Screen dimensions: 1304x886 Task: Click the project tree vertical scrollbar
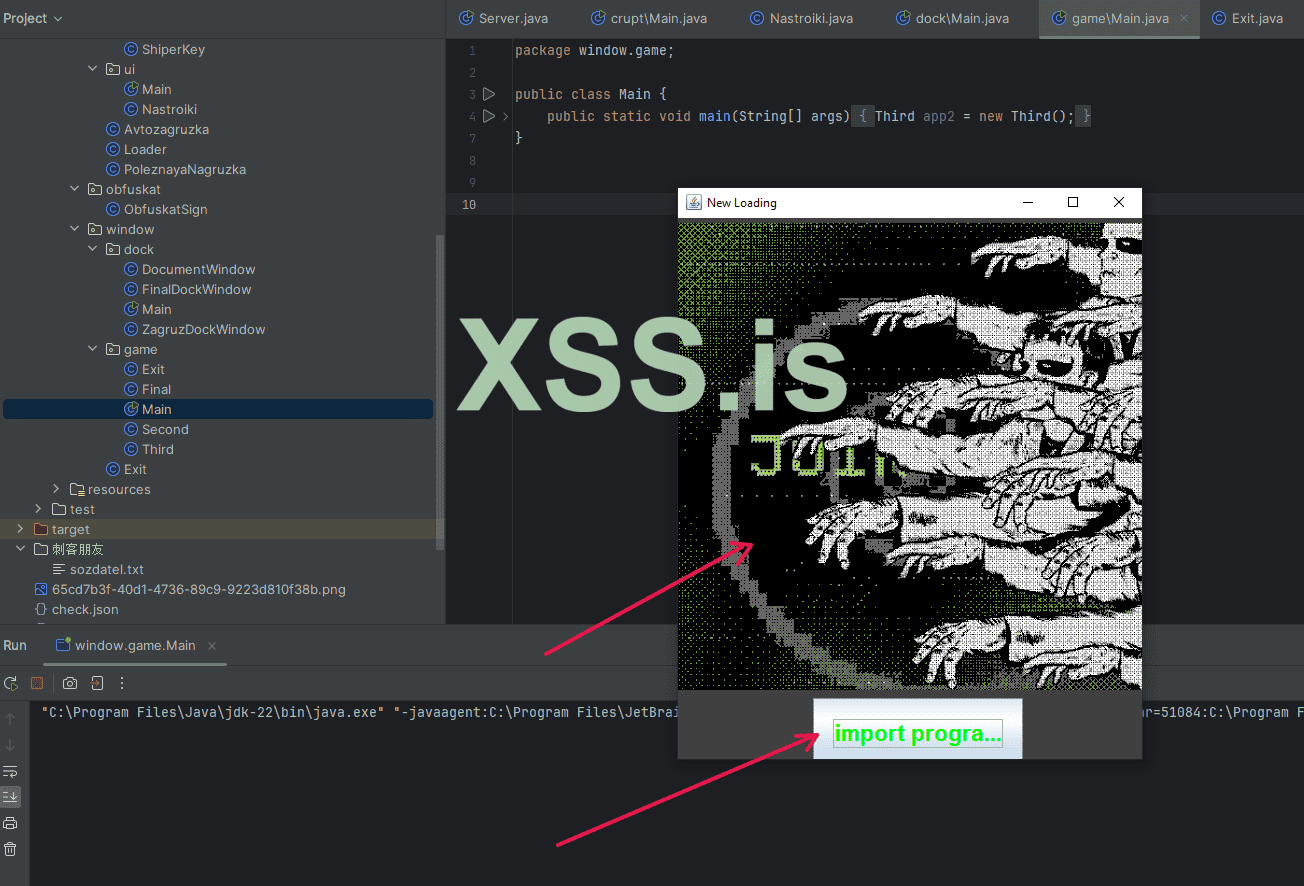440,393
